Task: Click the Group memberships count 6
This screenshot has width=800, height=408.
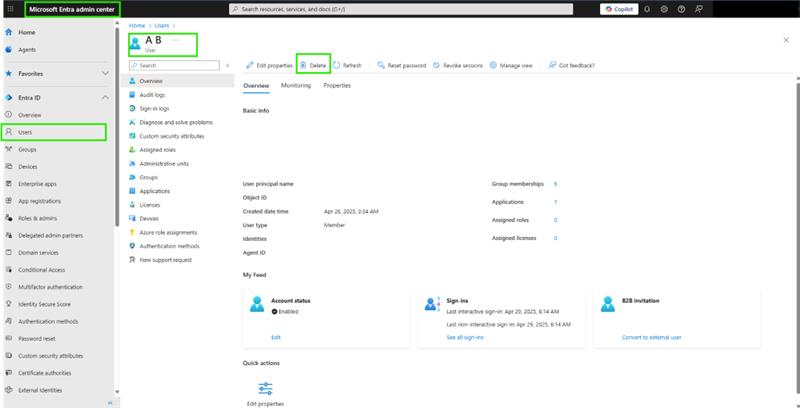Action: (x=555, y=184)
